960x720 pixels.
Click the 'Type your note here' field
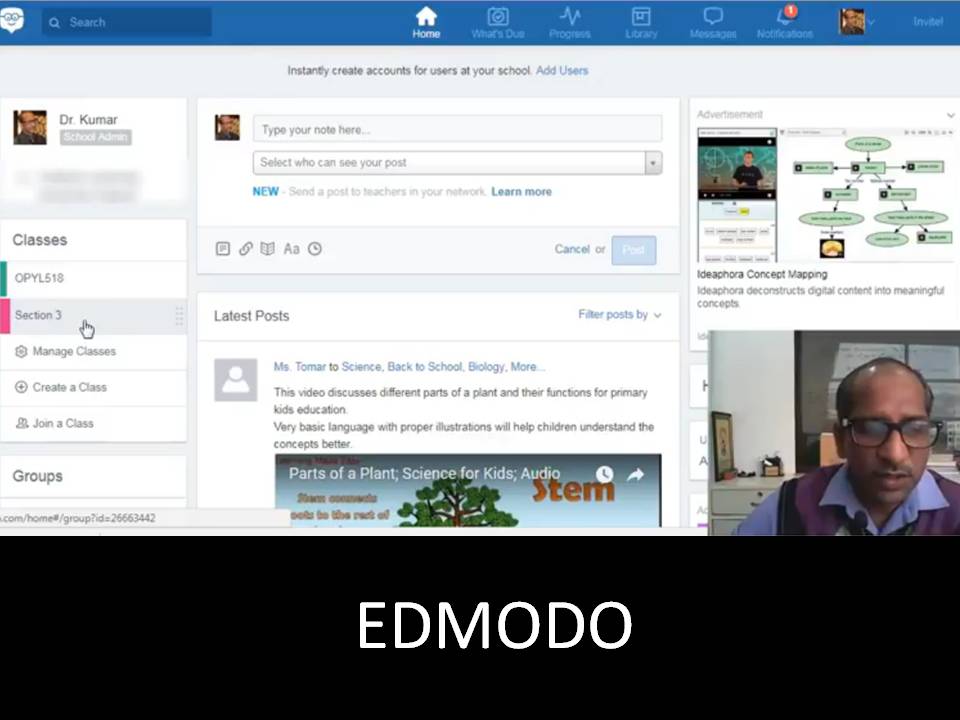pos(457,130)
